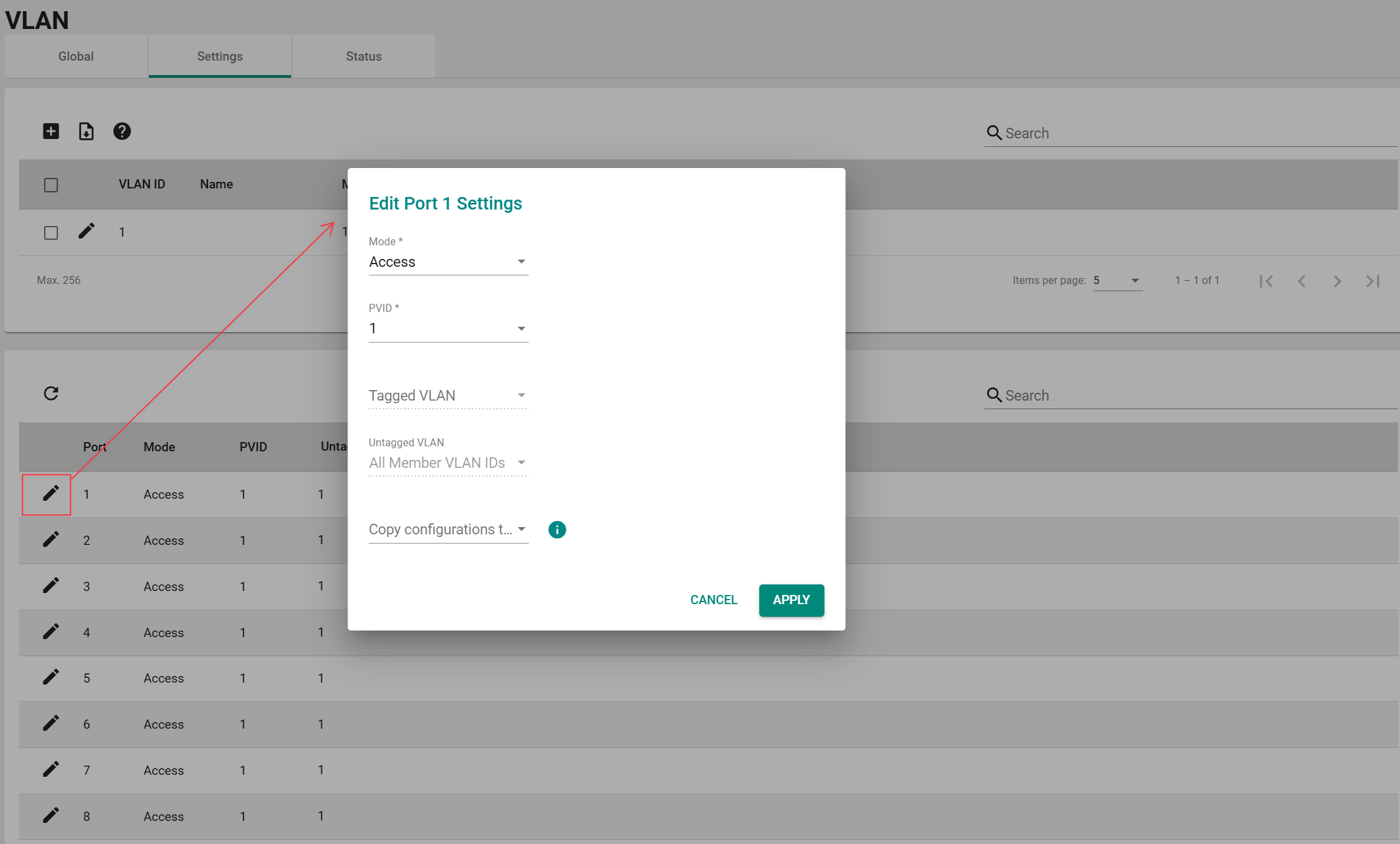The width and height of the screenshot is (1400, 844).
Task: Click the export file download icon
Action: click(86, 131)
